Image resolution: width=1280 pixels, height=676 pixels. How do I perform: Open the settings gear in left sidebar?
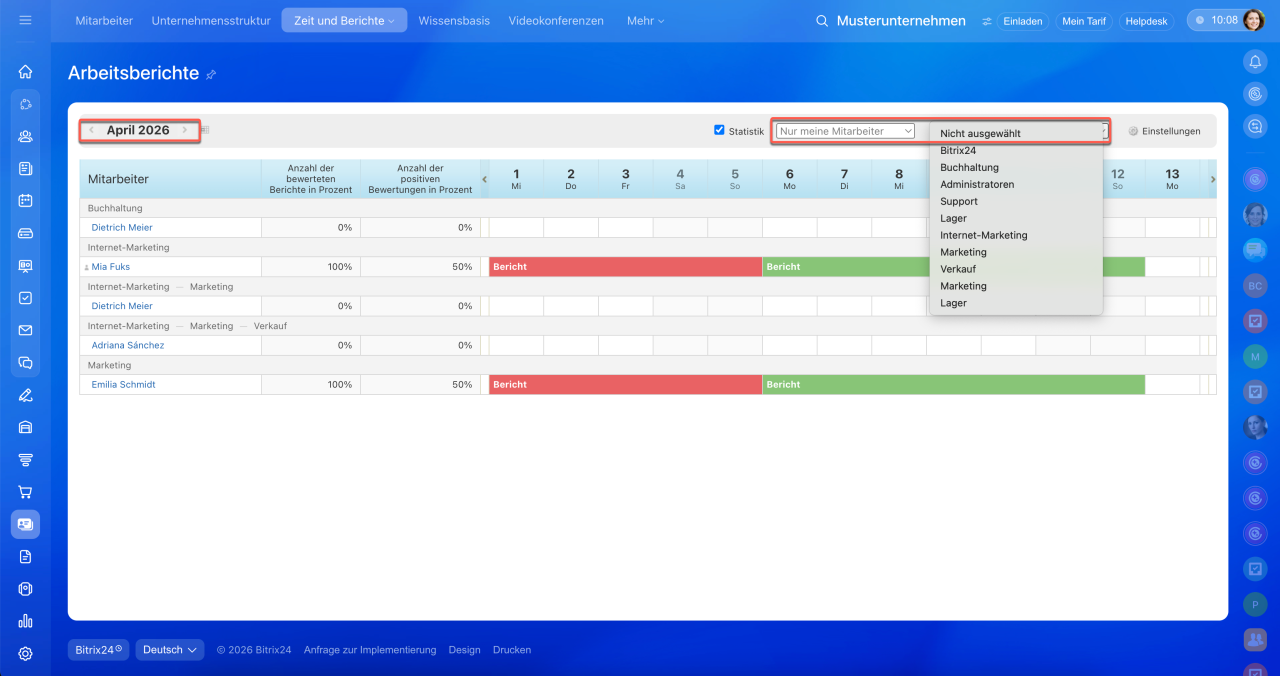25,654
